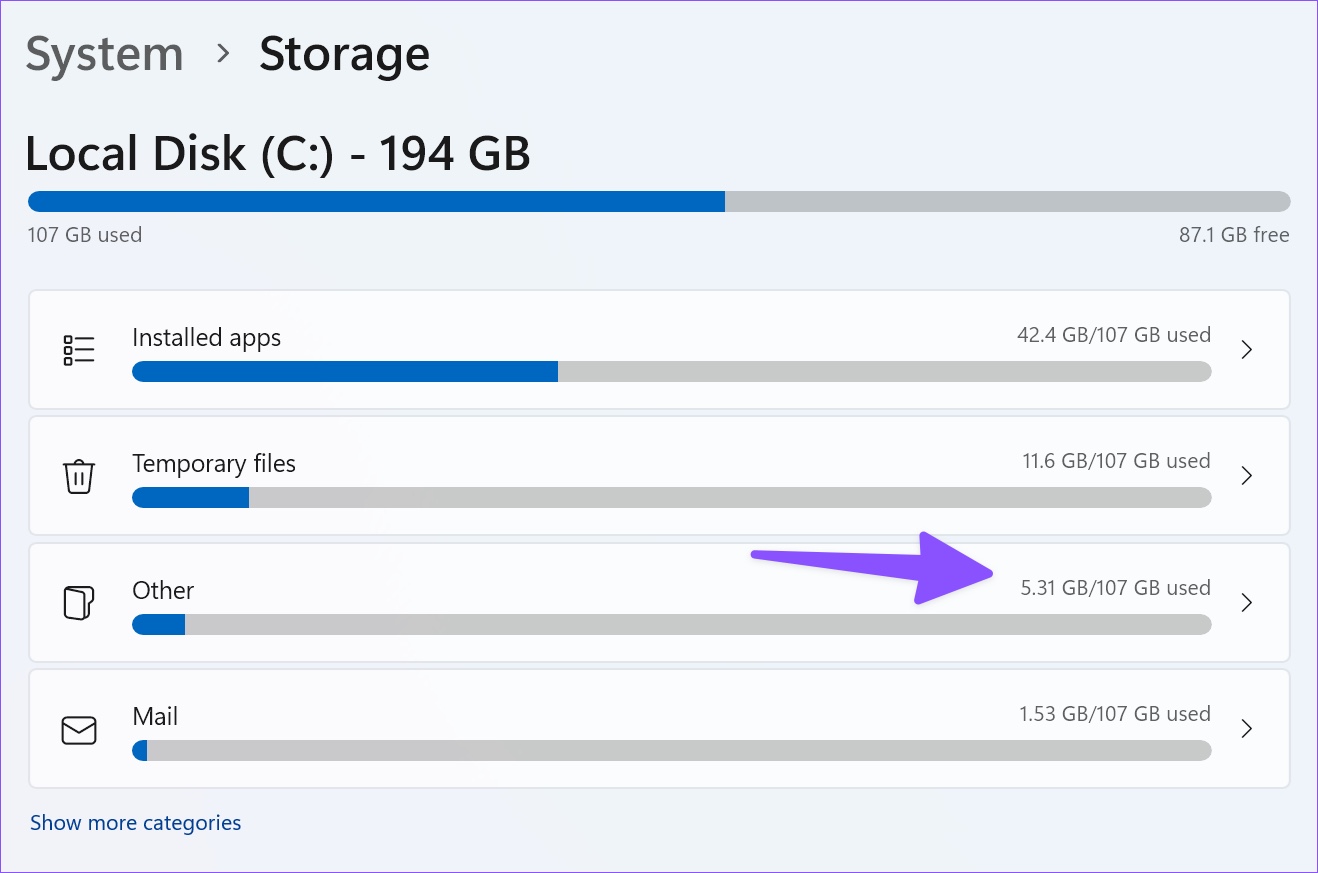Viewport: 1318px width, 873px height.
Task: Open Temporary files via right chevron
Action: [1247, 476]
